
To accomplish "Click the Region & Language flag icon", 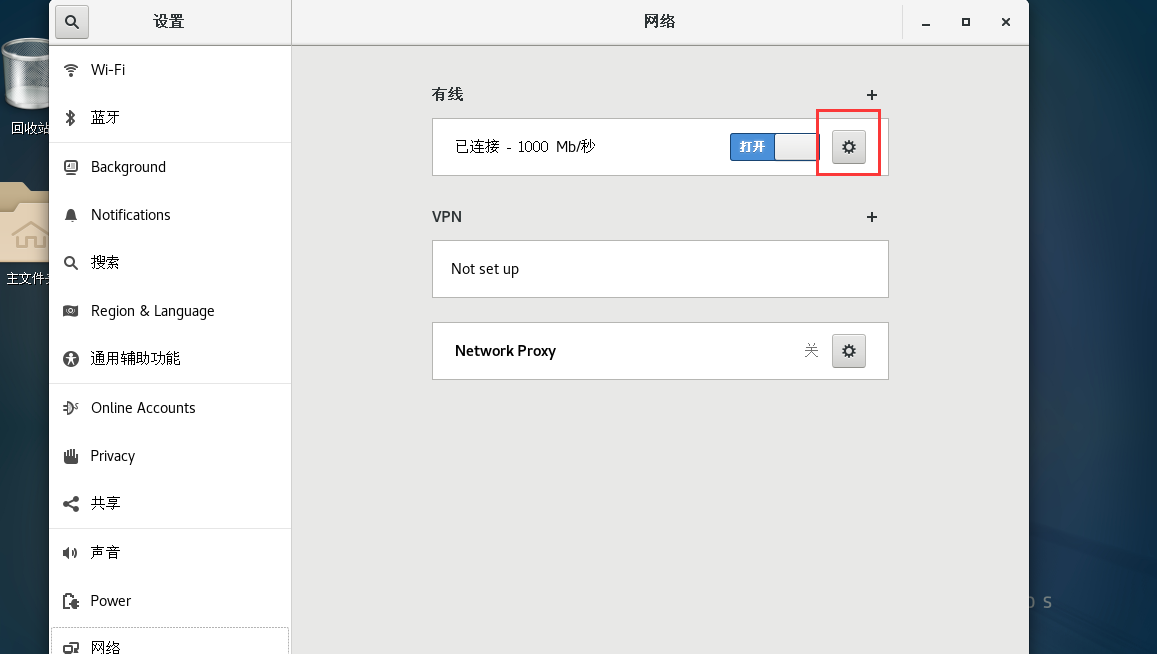I will pyautogui.click(x=71, y=311).
